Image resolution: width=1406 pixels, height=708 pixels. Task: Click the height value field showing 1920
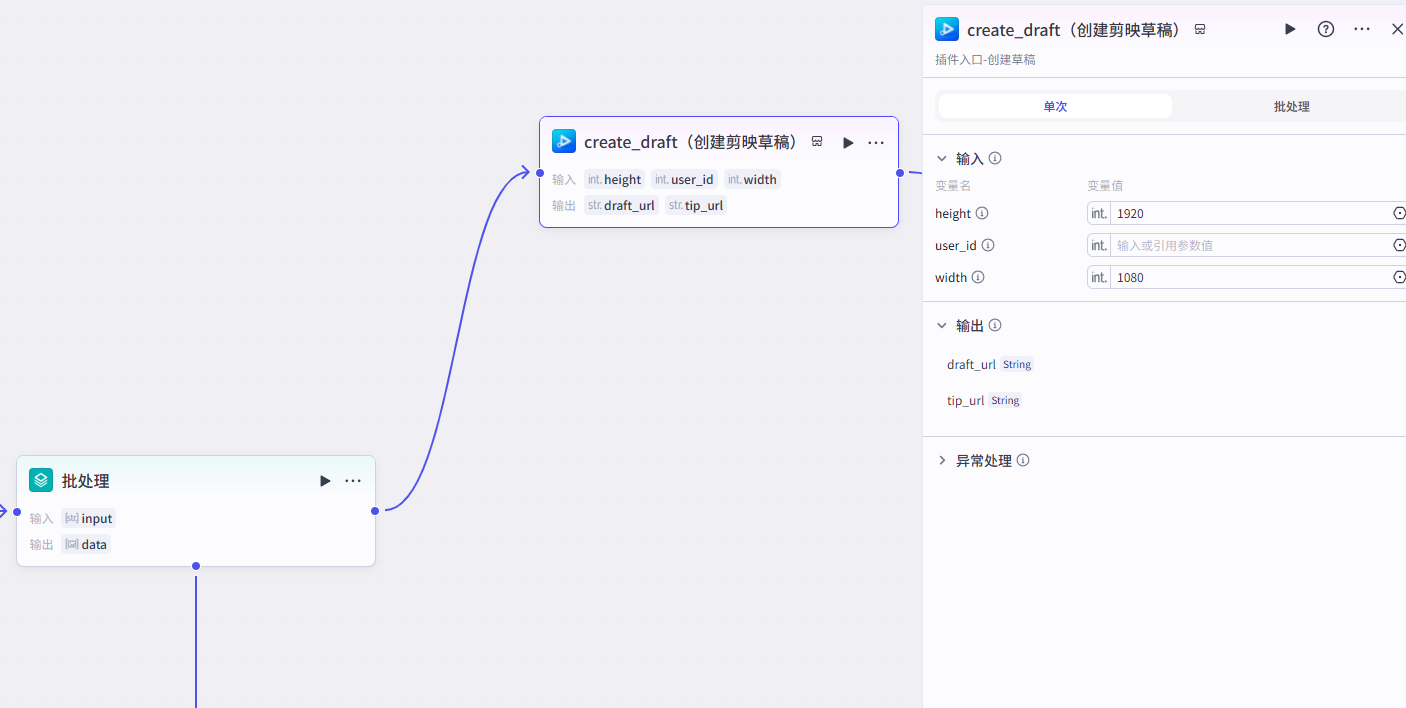click(x=1250, y=213)
